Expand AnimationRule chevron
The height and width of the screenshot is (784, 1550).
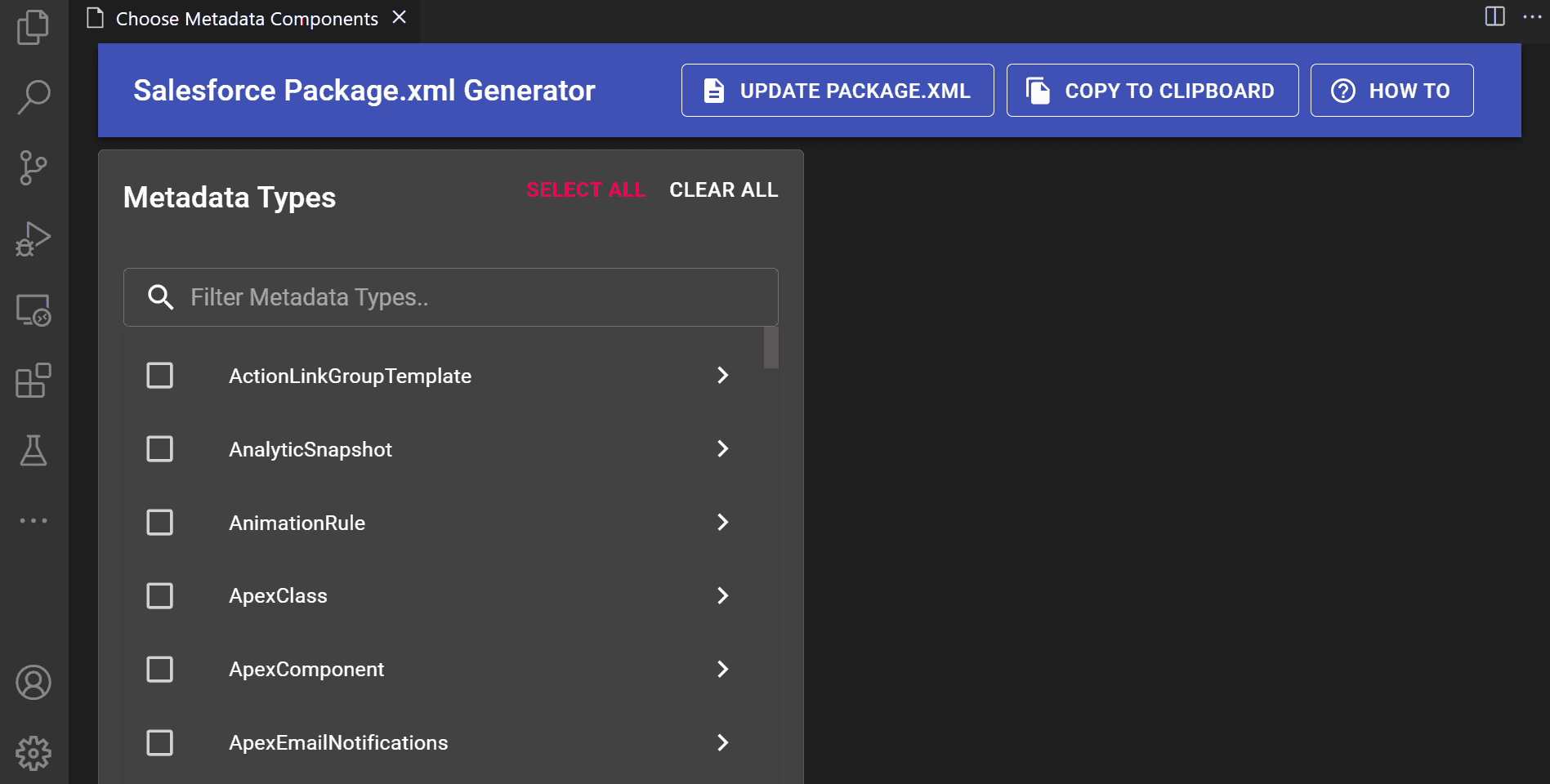[722, 523]
